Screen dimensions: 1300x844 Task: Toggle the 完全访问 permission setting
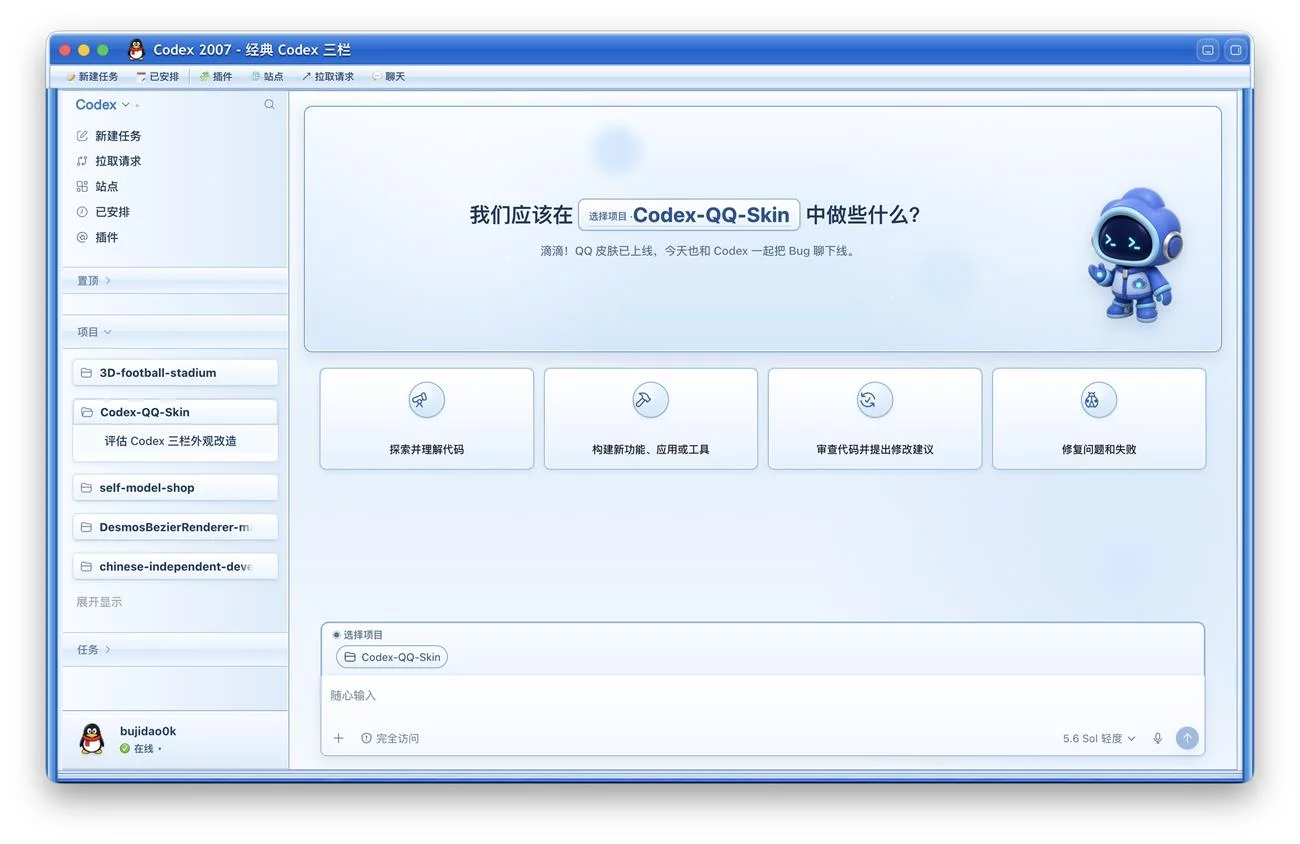(390, 738)
